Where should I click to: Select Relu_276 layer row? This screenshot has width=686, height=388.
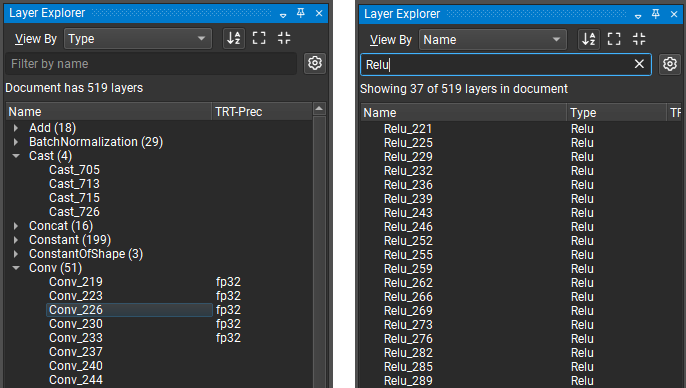coord(521,339)
